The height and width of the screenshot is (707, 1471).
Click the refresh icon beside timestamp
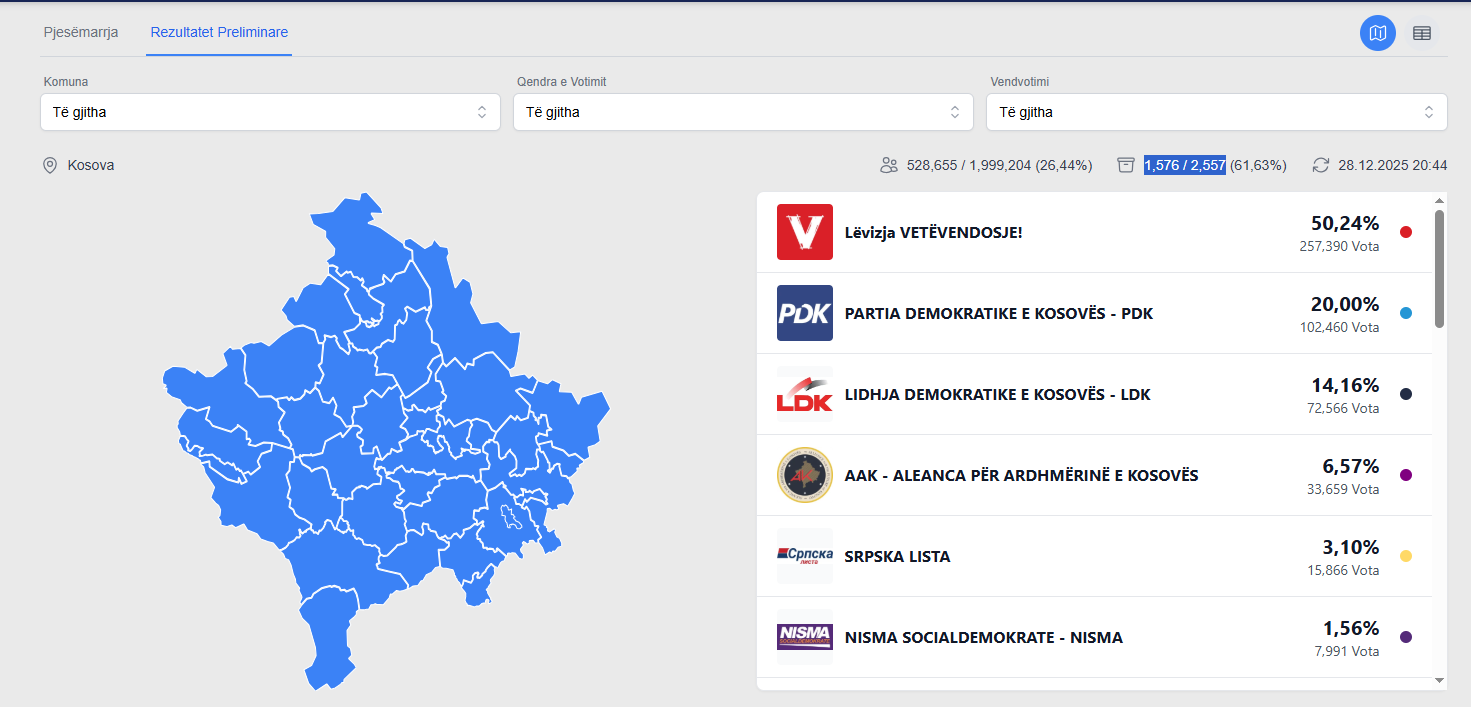click(x=1321, y=165)
